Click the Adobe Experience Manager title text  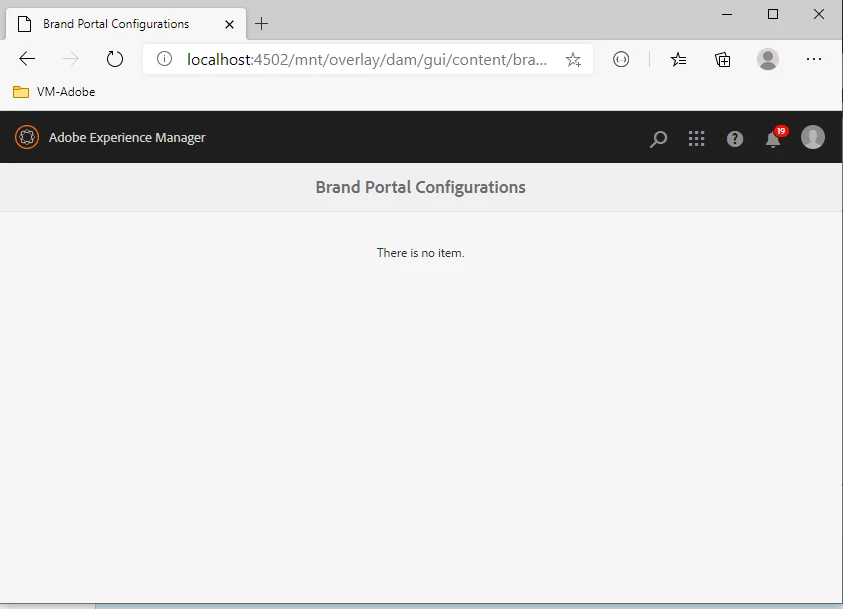click(x=127, y=138)
